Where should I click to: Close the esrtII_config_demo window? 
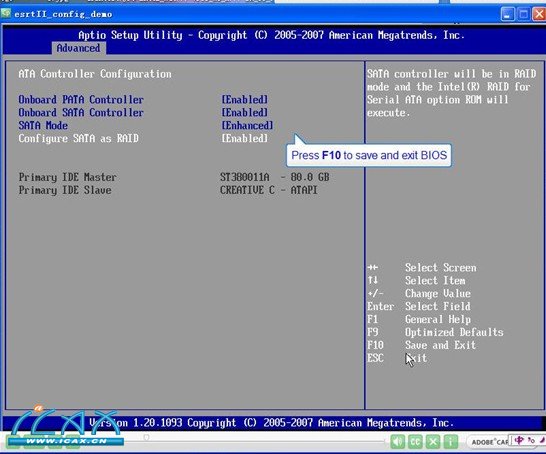point(539,14)
